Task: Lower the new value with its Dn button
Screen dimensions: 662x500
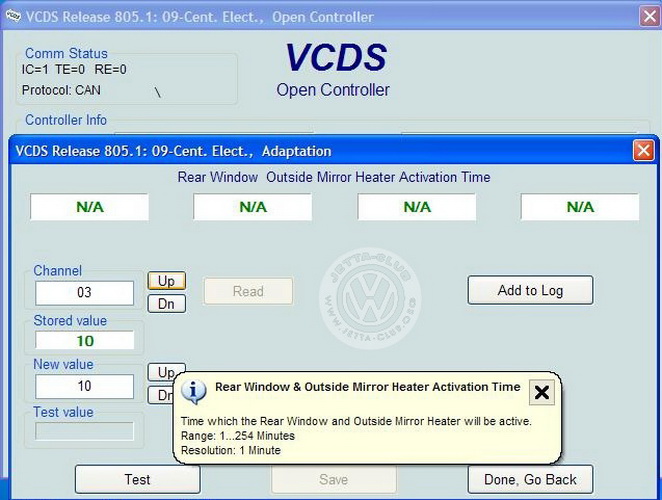Action: click(x=161, y=395)
